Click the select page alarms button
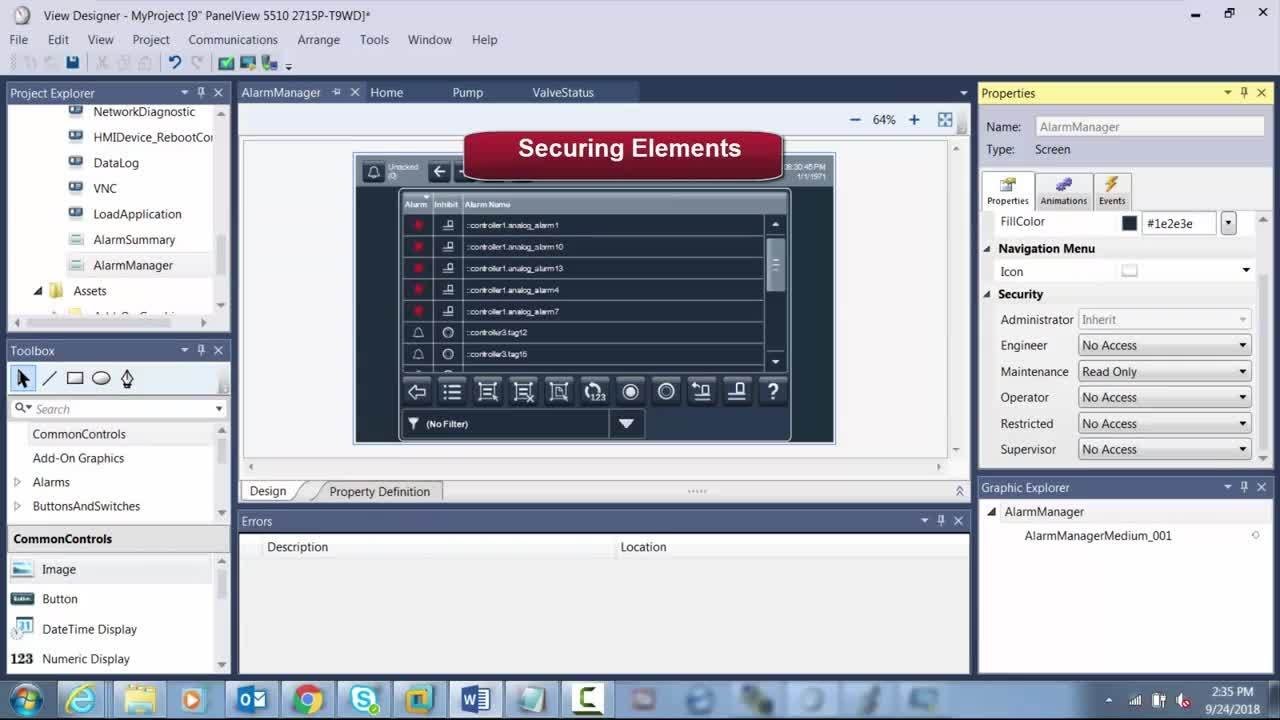Viewport: 1280px width, 720px height. click(x=559, y=392)
